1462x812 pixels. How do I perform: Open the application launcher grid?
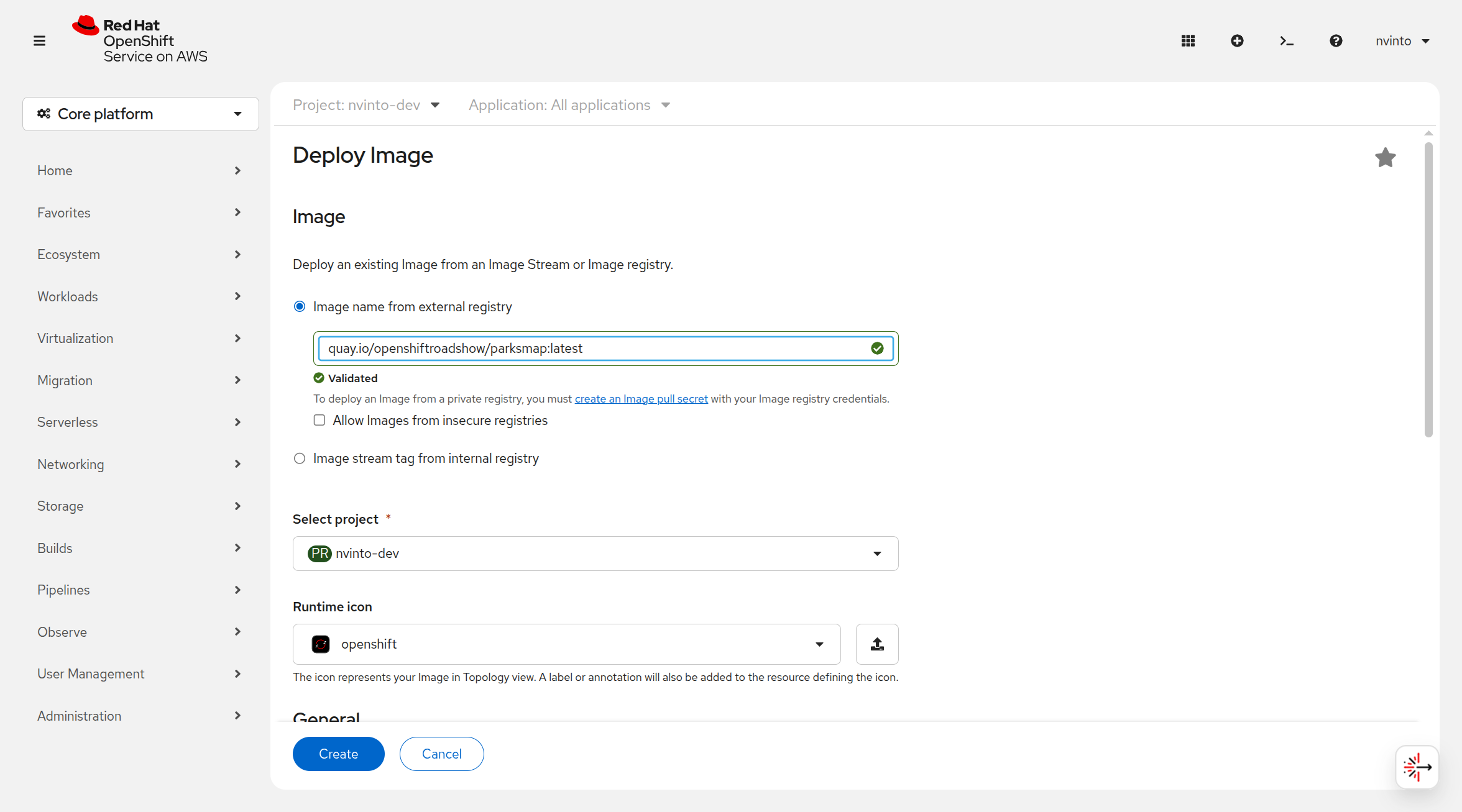click(x=1188, y=41)
